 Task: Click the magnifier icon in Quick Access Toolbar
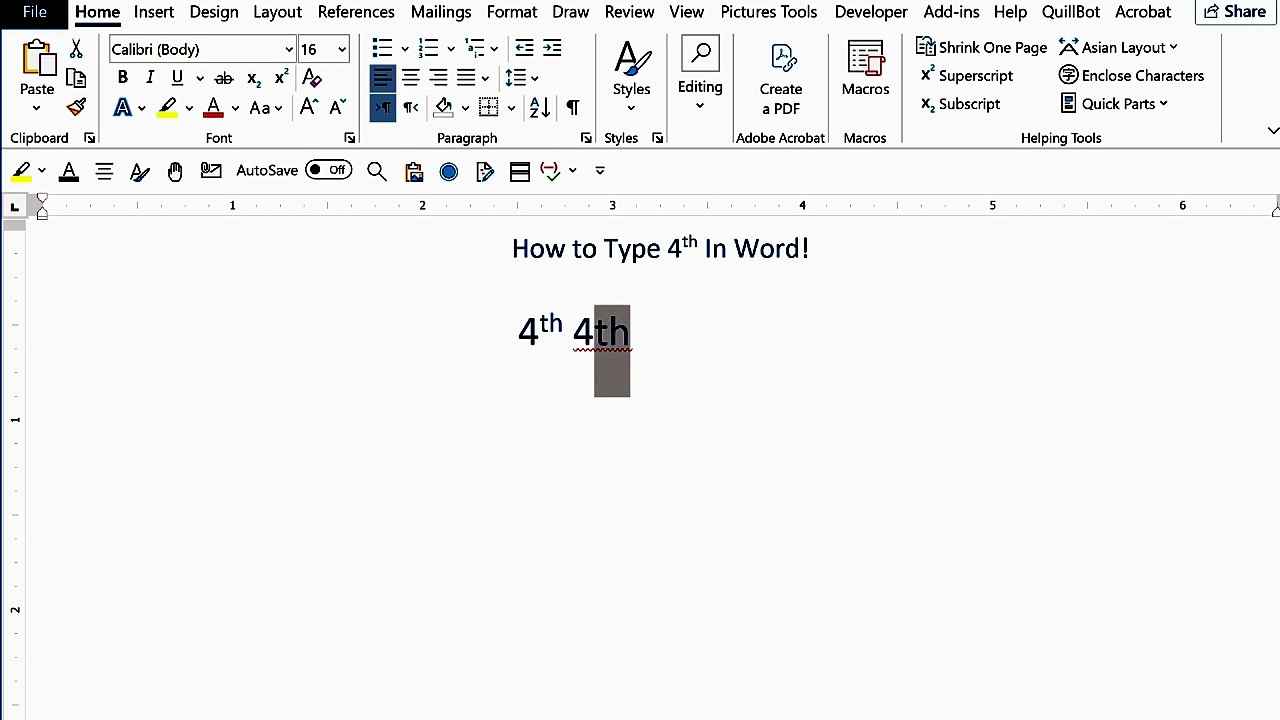[x=377, y=171]
